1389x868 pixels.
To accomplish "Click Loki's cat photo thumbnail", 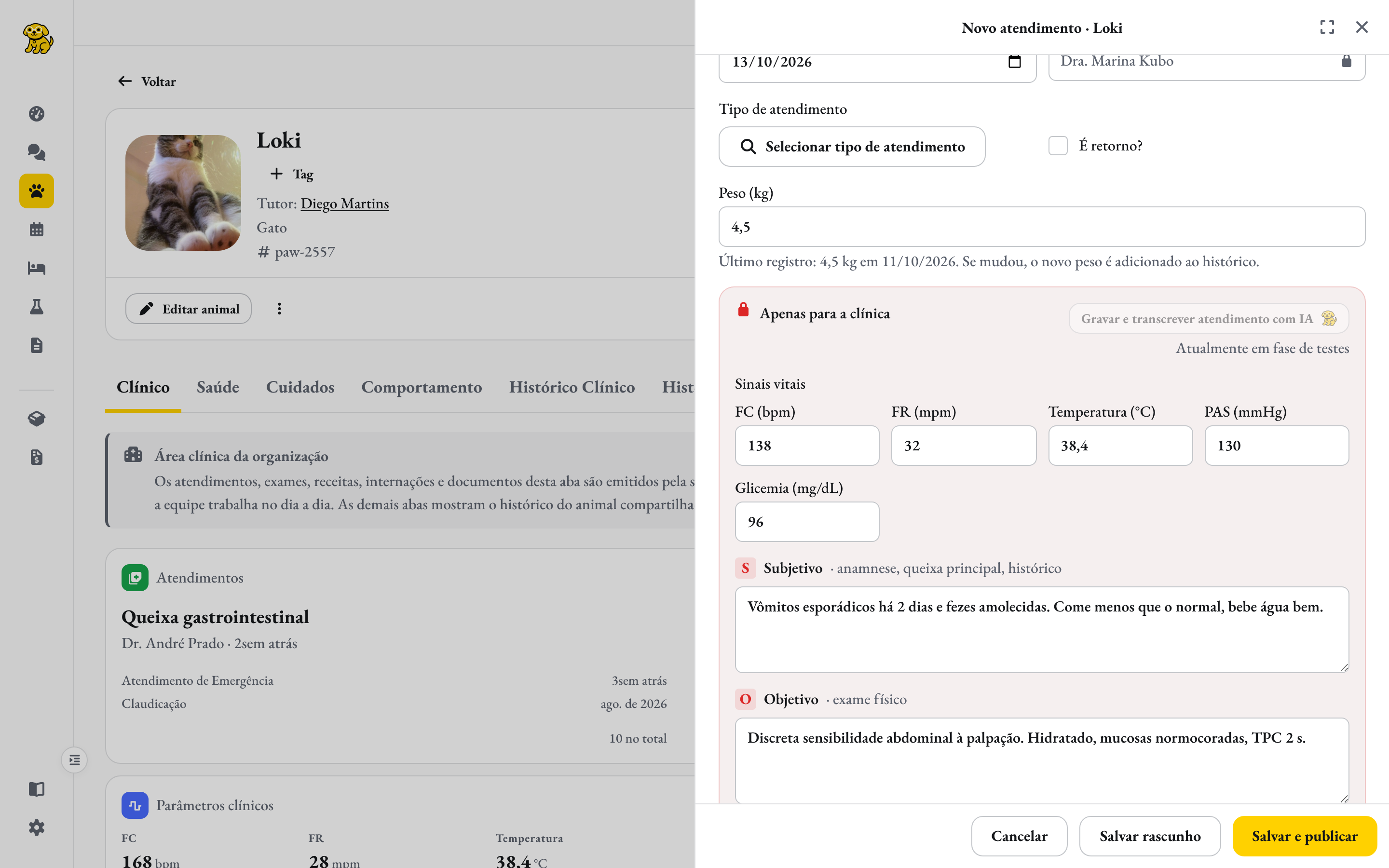I will point(183,193).
